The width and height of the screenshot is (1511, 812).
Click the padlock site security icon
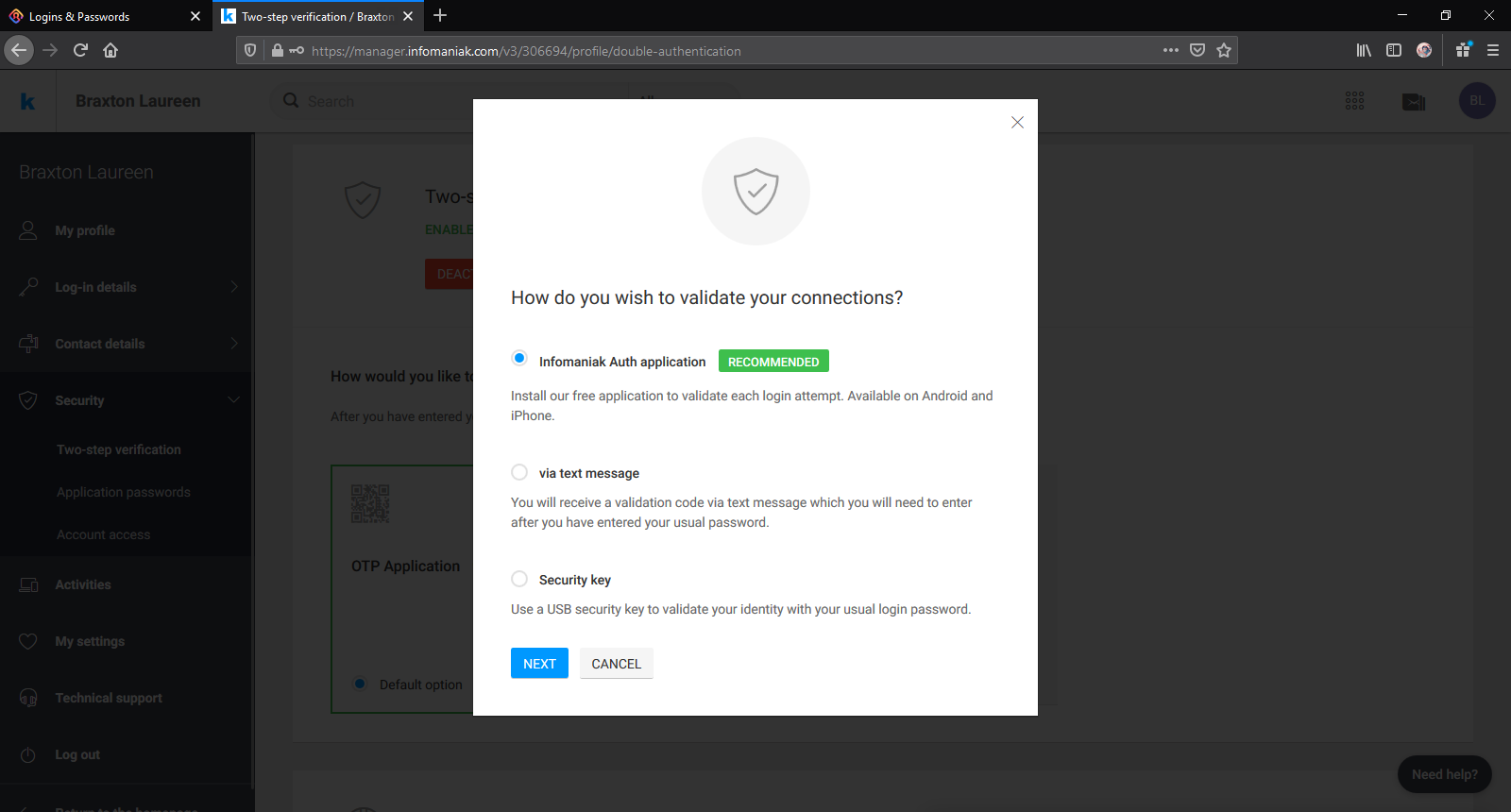click(x=277, y=50)
